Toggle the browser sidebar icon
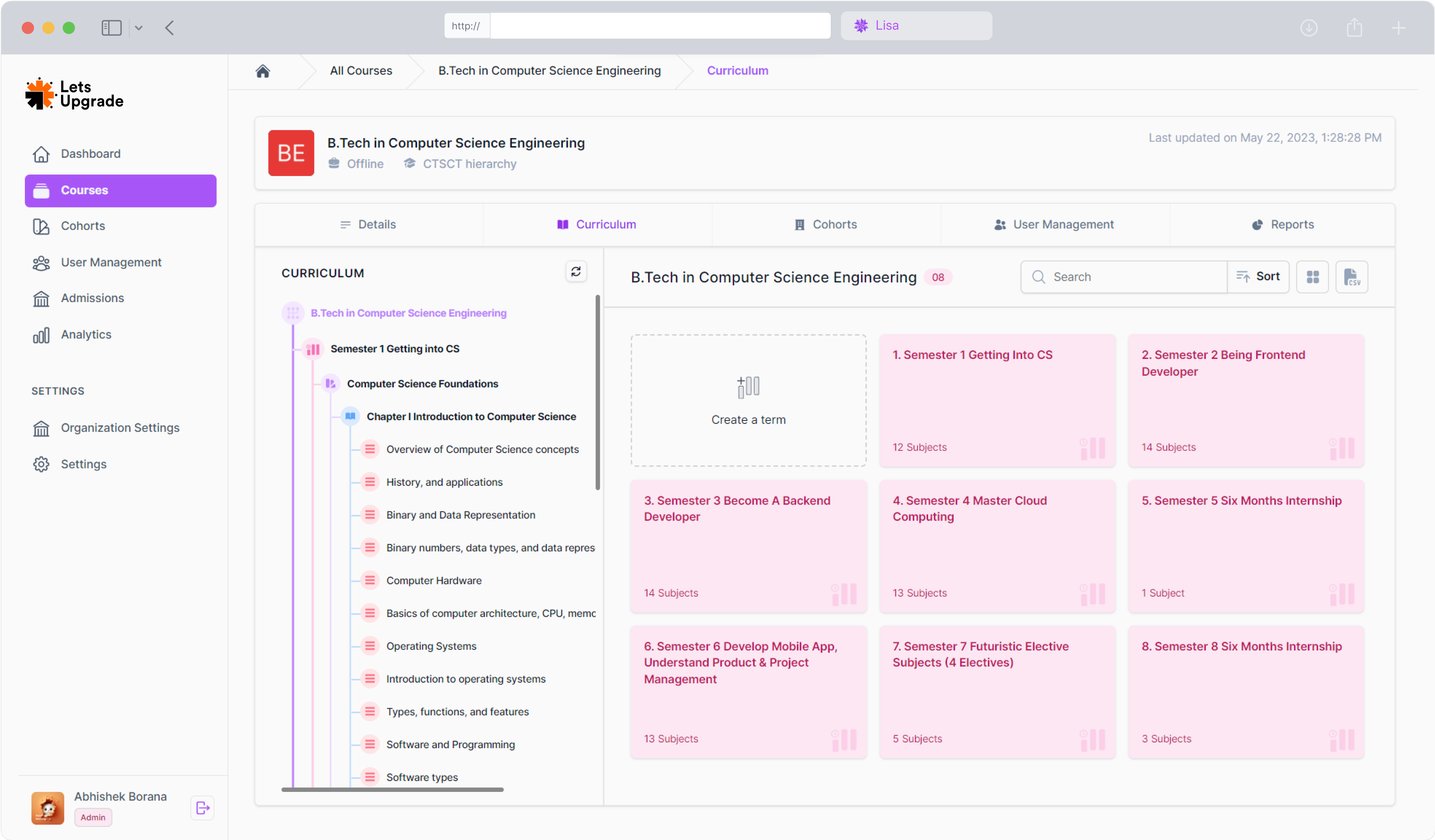This screenshot has height=840, width=1435. click(x=111, y=27)
